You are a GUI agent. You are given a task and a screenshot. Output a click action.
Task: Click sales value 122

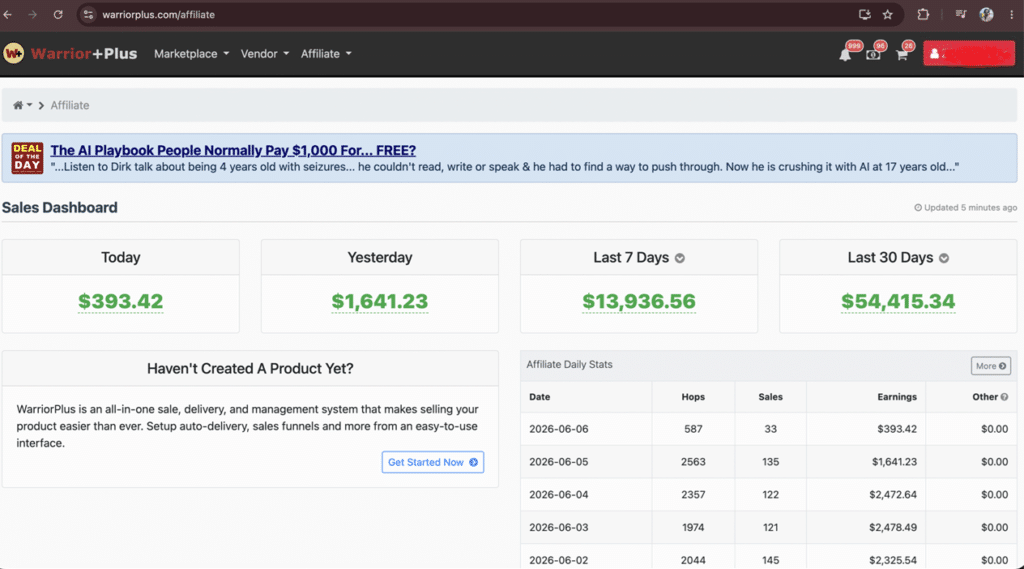click(771, 495)
